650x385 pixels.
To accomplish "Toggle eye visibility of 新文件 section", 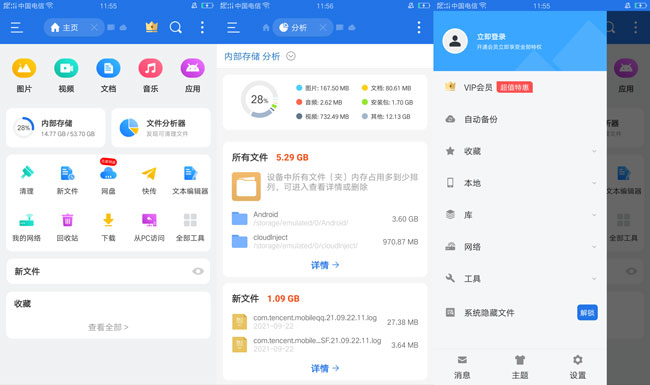I will click(x=198, y=271).
